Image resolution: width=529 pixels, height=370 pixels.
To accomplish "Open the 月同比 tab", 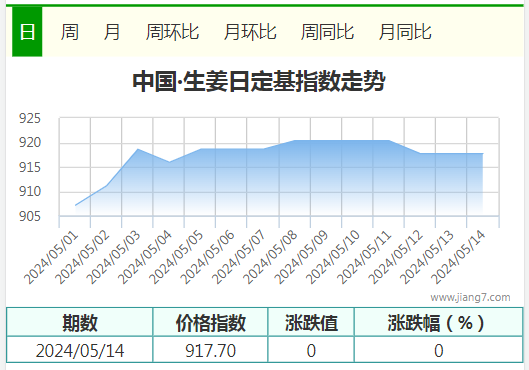I will 405,32.
